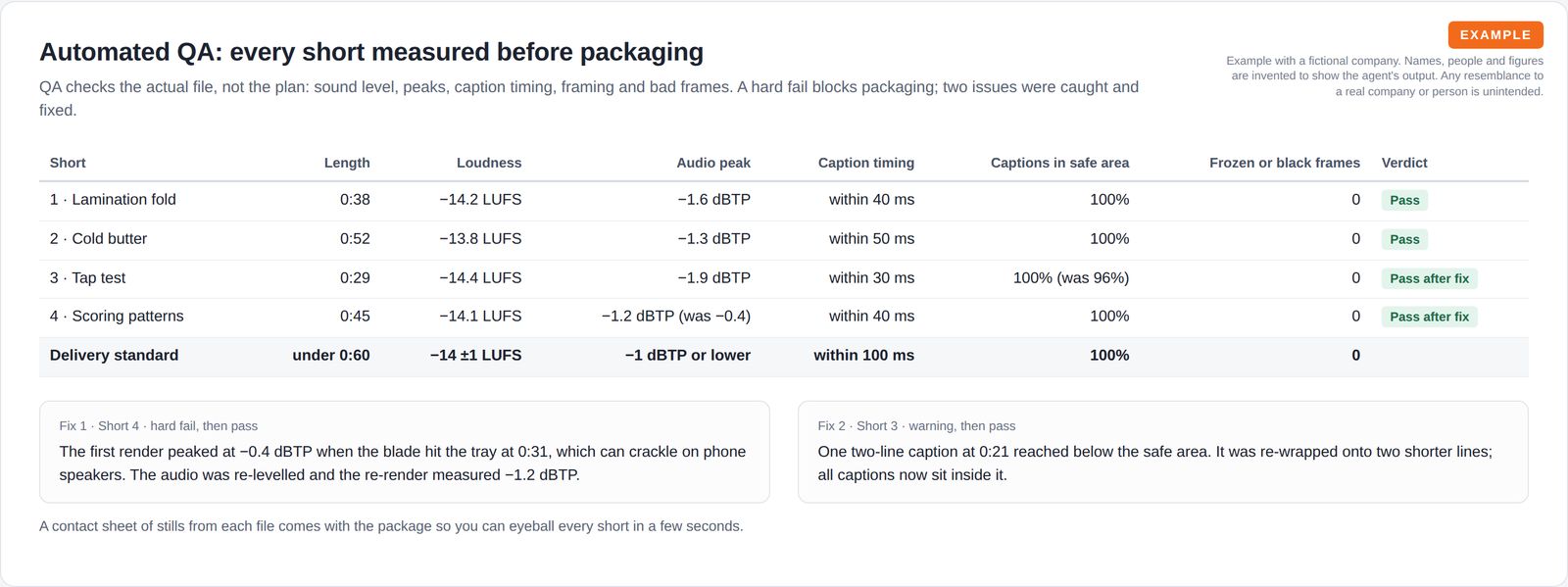1568x587 pixels.
Task: Click the Automated QA page title
Action: (x=371, y=52)
